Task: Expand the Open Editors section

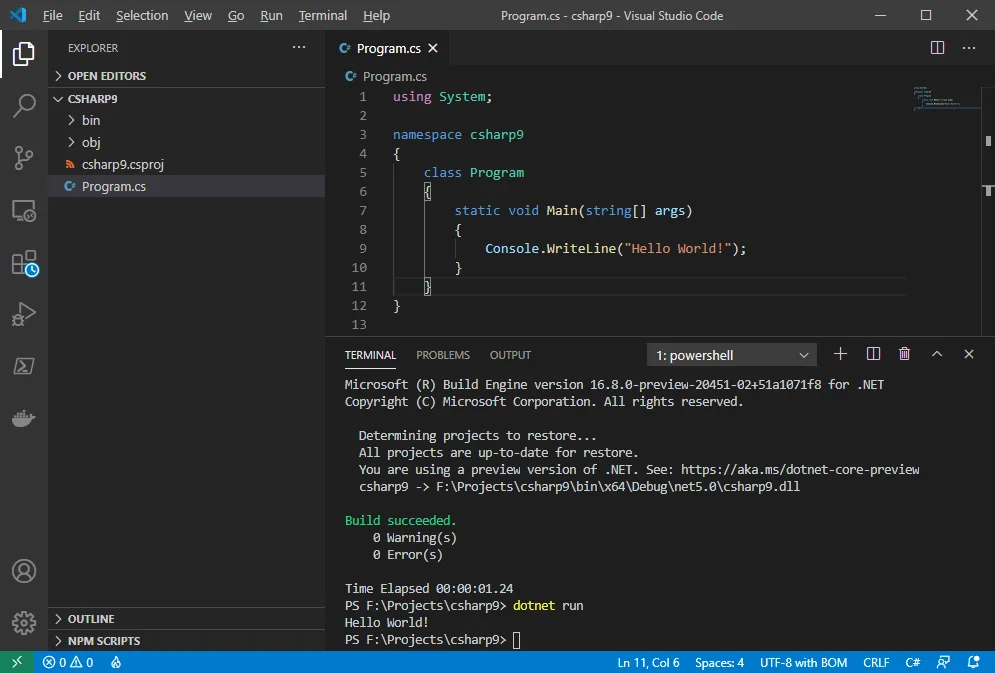Action: click(106, 76)
